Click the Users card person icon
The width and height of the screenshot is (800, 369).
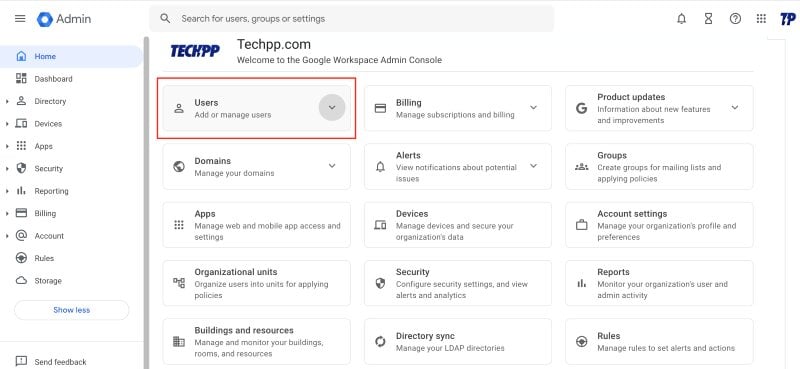[x=179, y=108]
